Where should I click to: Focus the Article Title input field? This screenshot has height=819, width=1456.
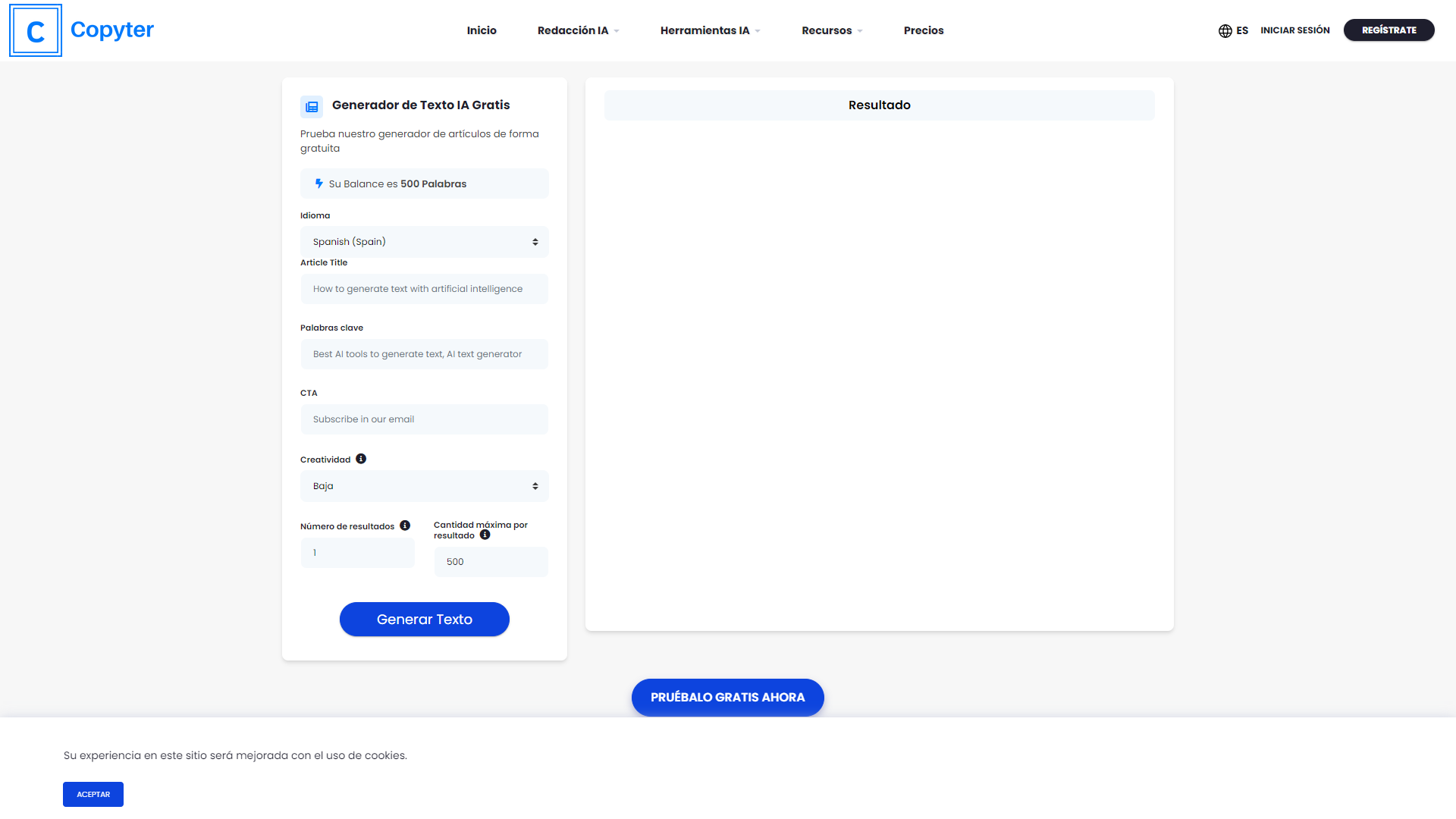tap(425, 289)
